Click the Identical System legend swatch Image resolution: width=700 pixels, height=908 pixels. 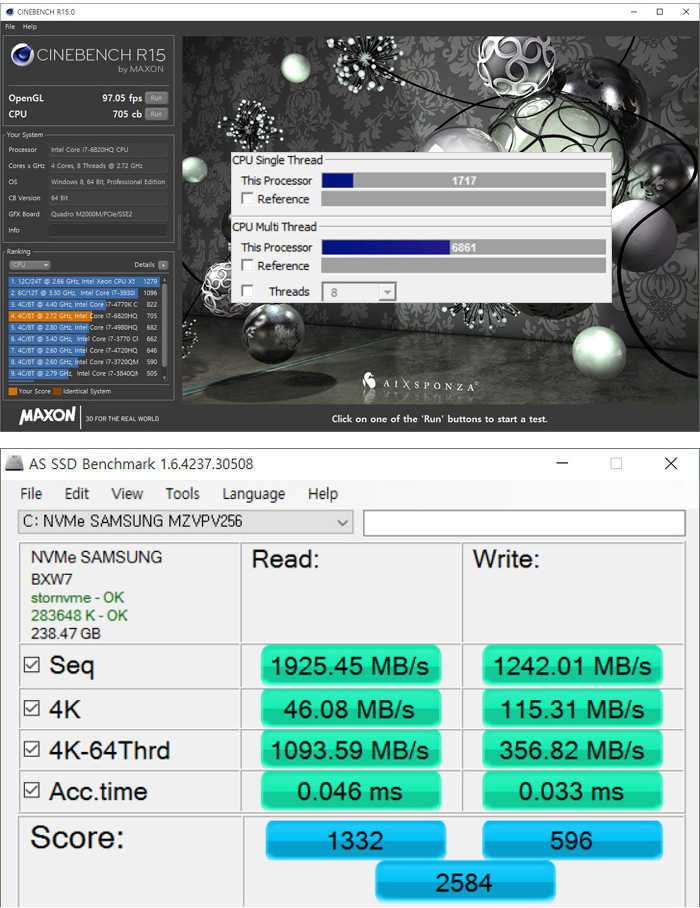click(x=57, y=391)
